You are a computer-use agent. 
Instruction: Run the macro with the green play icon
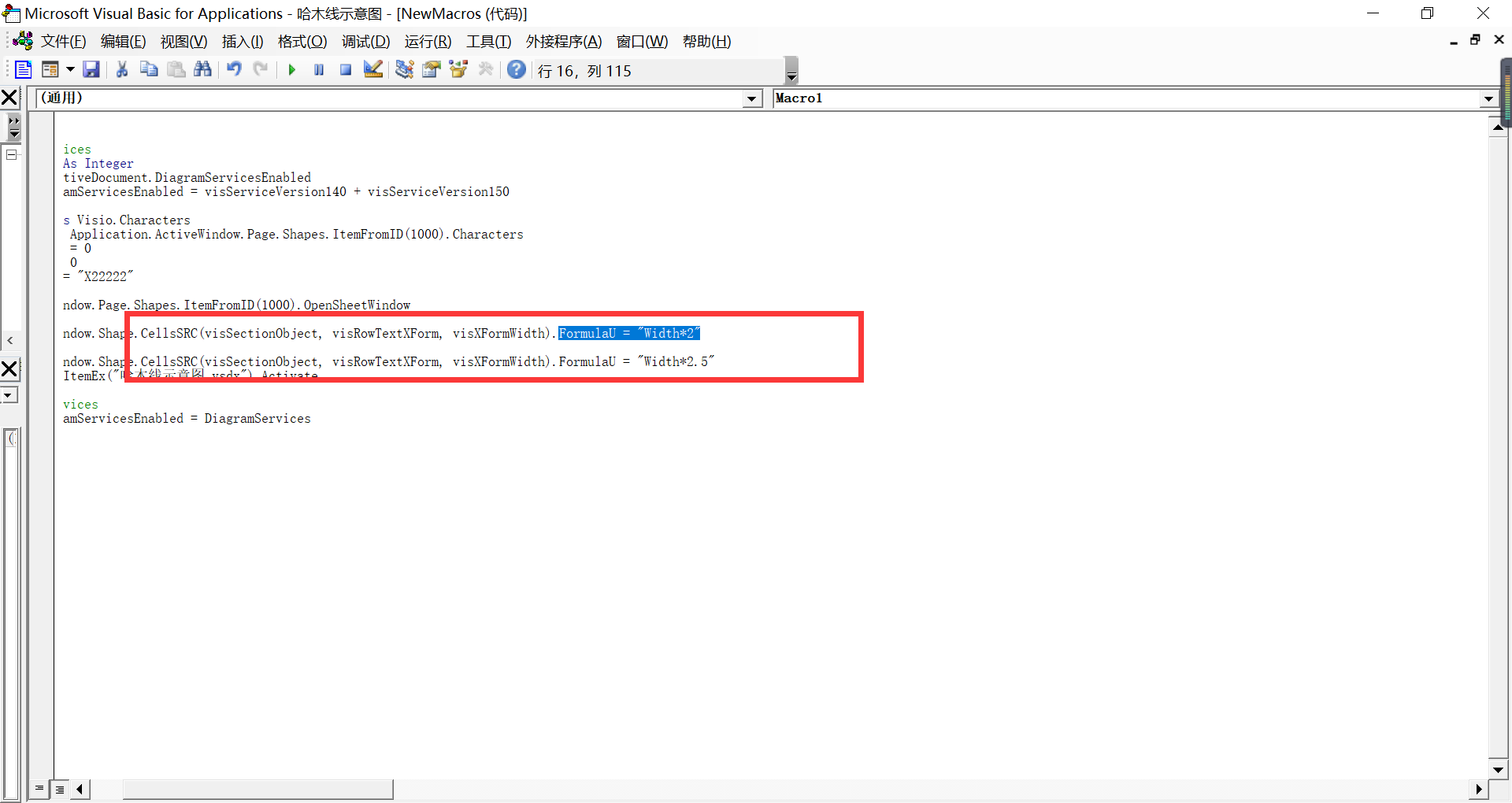click(x=292, y=70)
